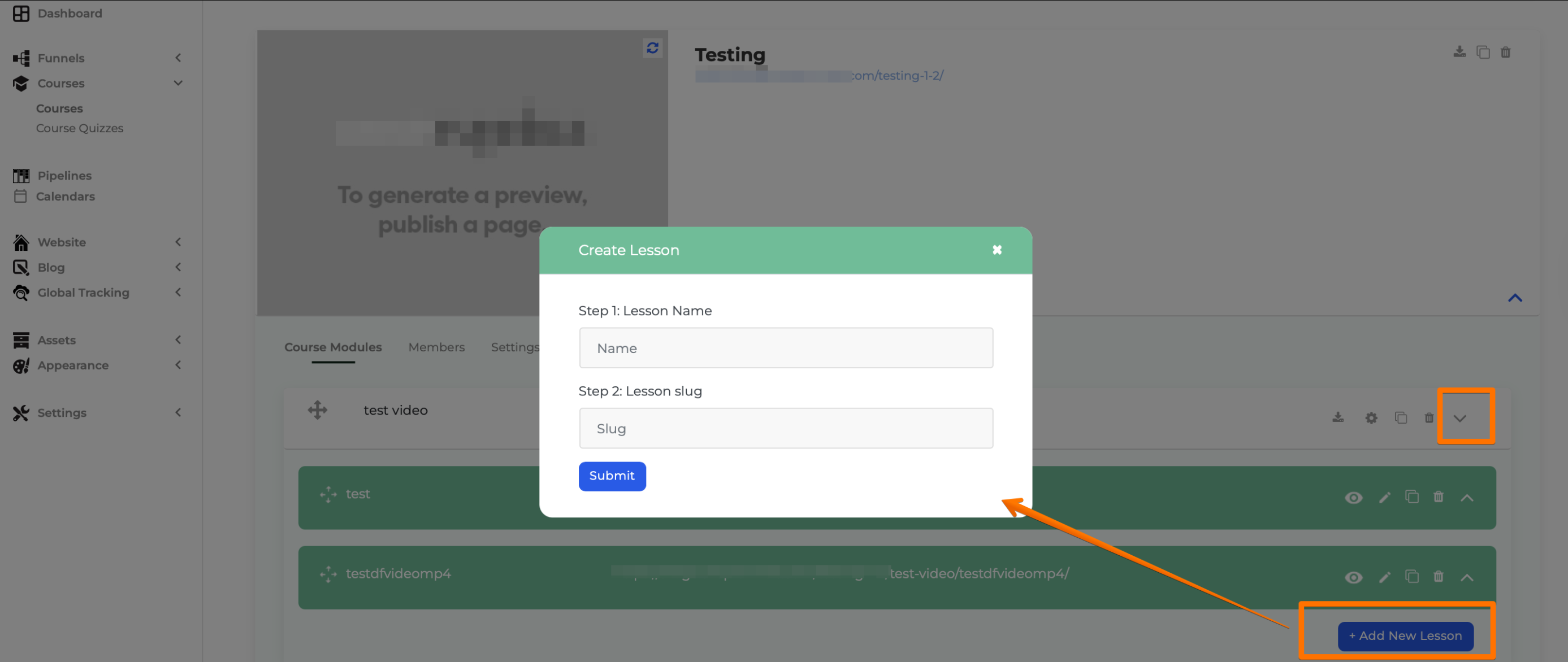Open Course Quizzes in sidebar
Viewport: 1568px width, 662px height.
[79, 128]
